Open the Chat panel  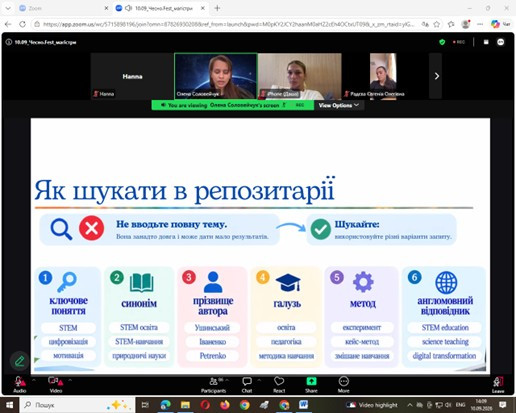[x=247, y=384]
